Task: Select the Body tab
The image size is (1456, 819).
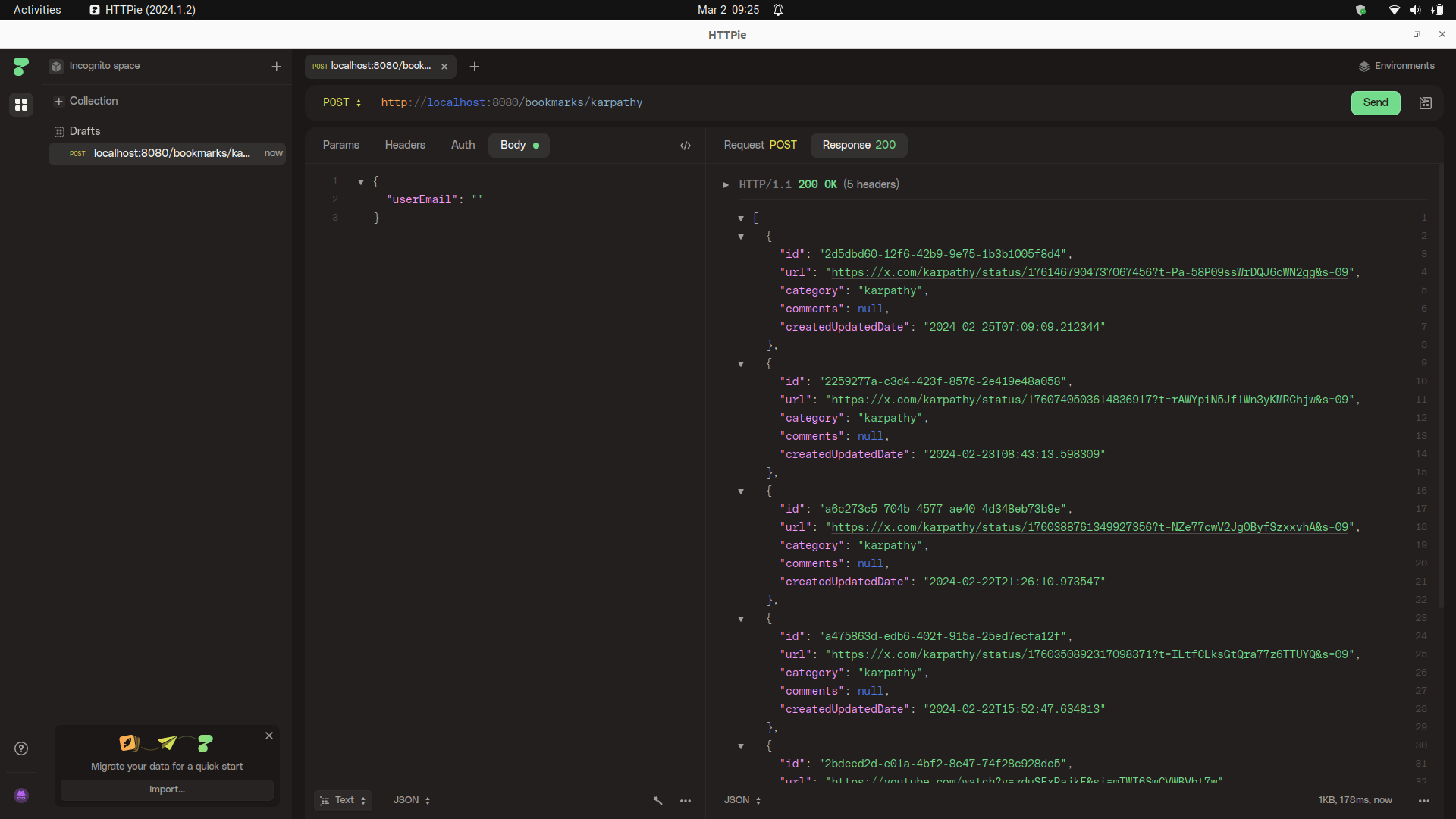Action: point(519,145)
